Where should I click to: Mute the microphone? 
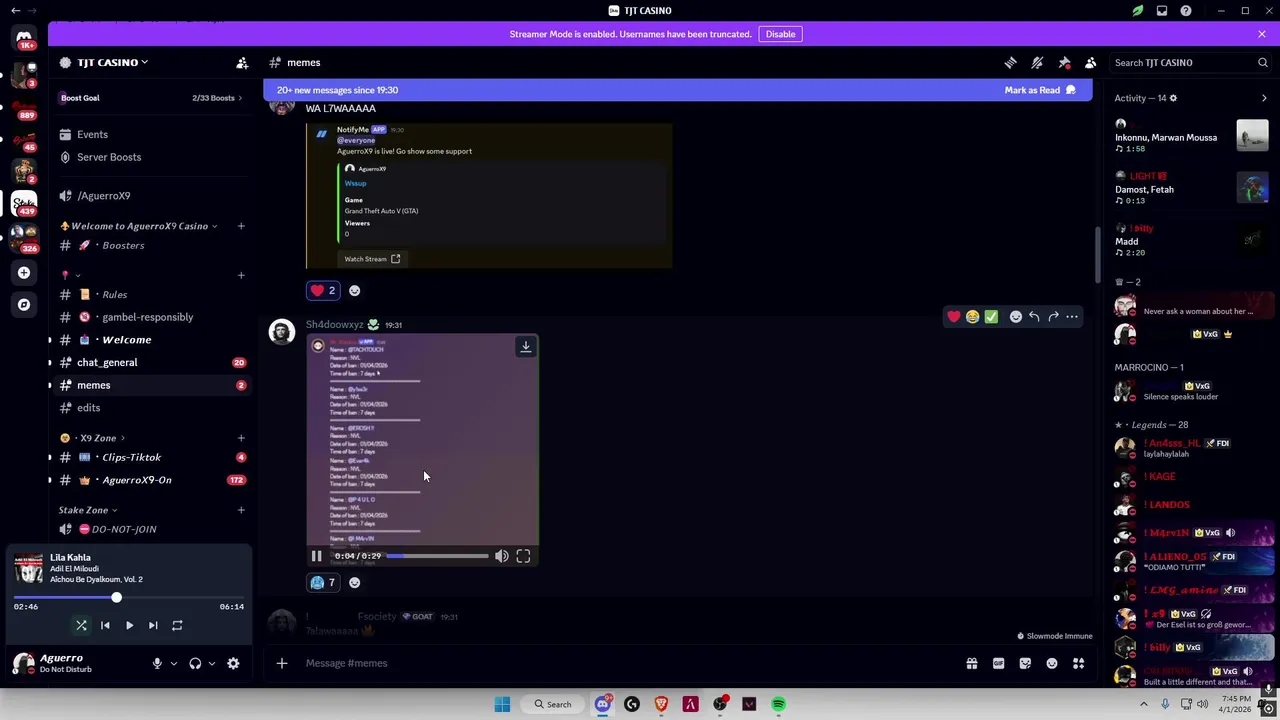pos(157,664)
